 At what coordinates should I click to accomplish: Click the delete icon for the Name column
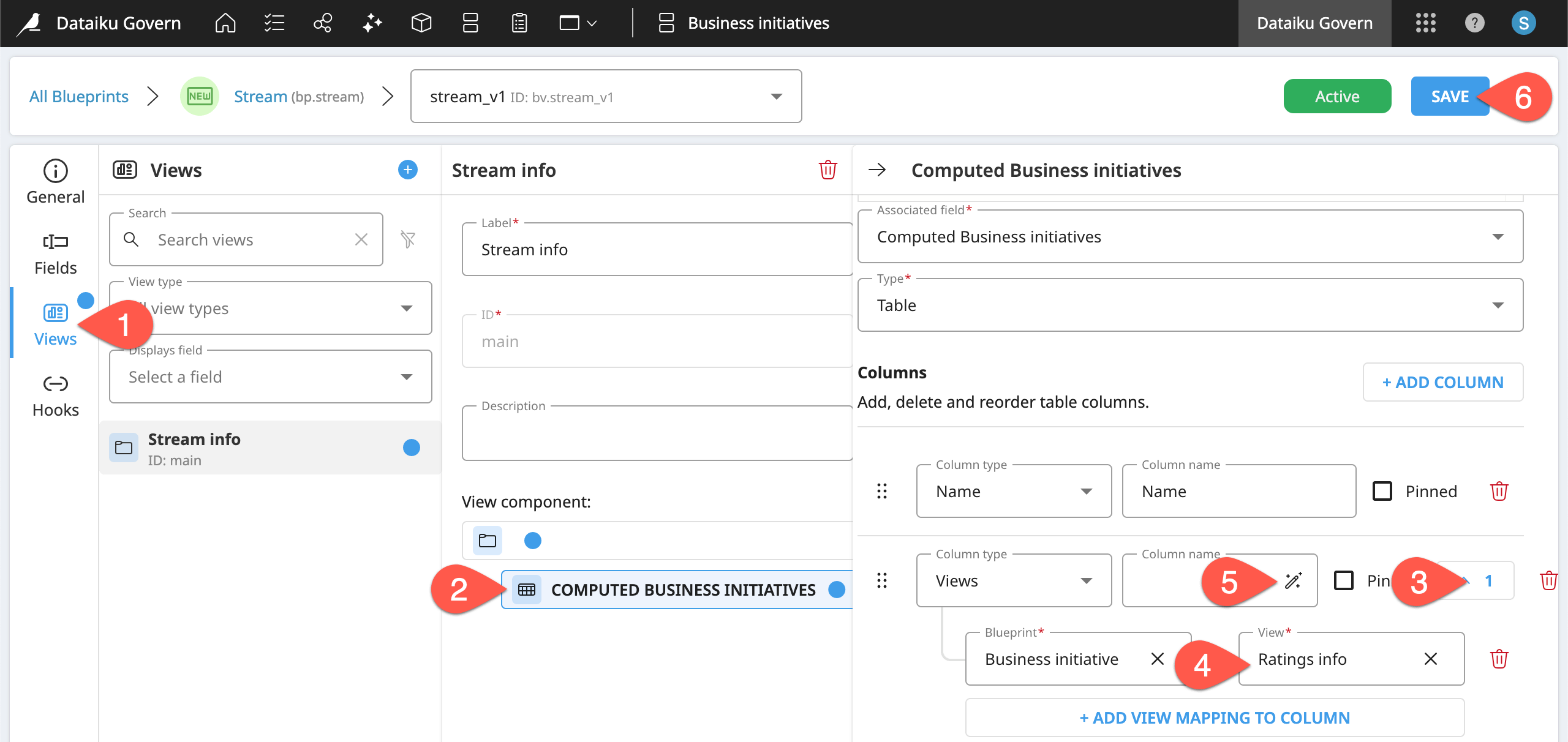point(1499,490)
